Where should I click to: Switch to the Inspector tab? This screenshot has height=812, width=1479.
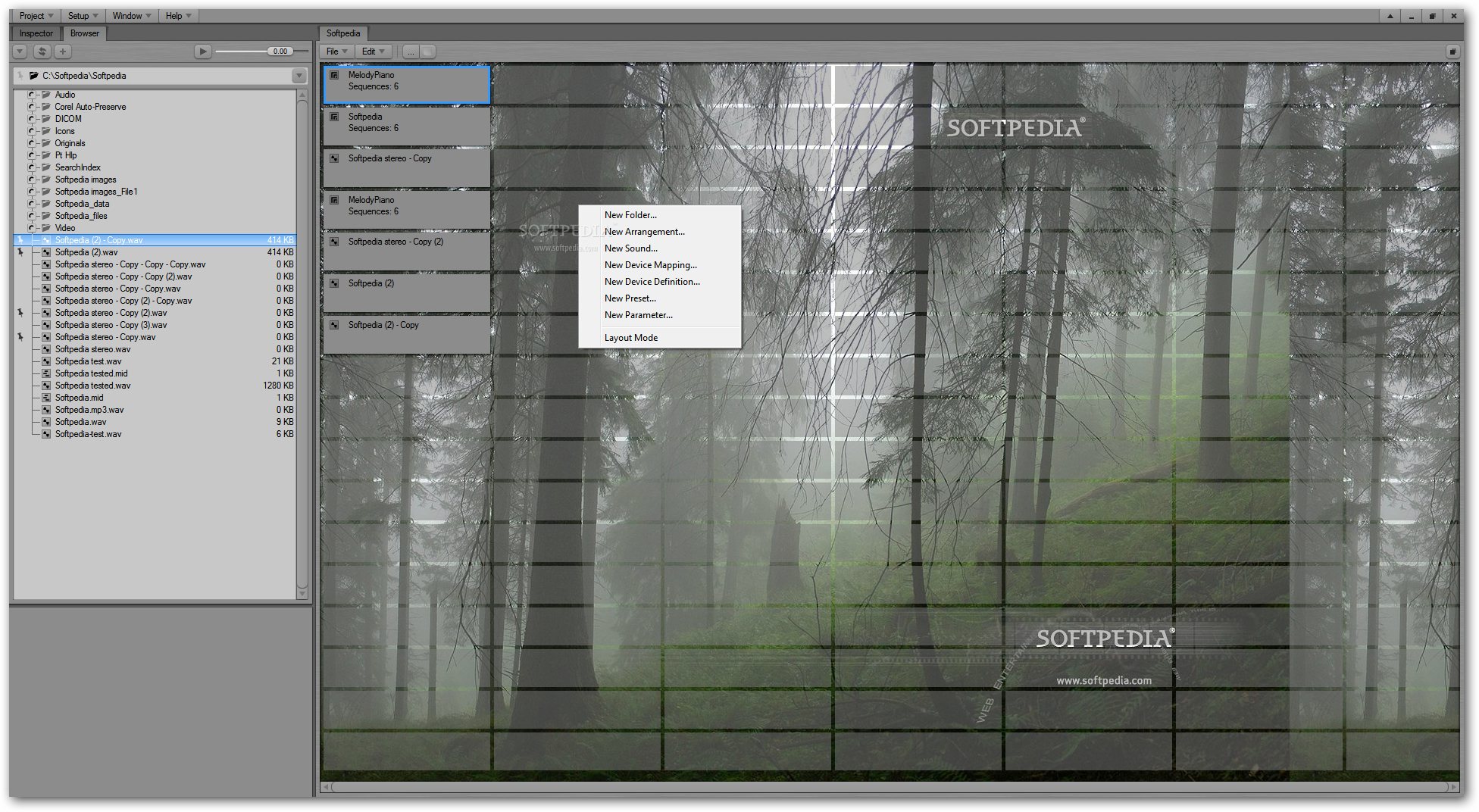coord(36,33)
